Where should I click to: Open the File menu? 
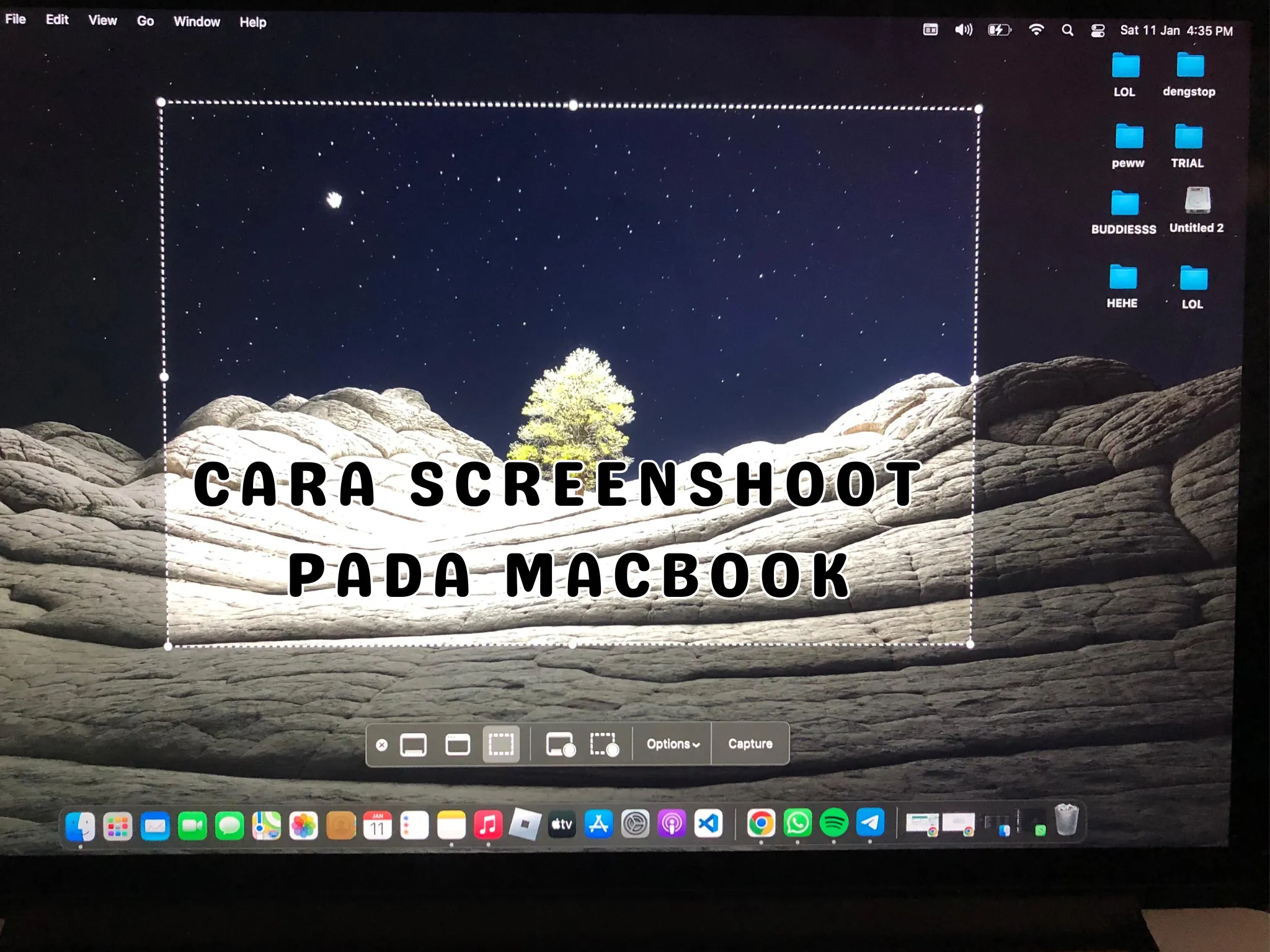point(16,19)
